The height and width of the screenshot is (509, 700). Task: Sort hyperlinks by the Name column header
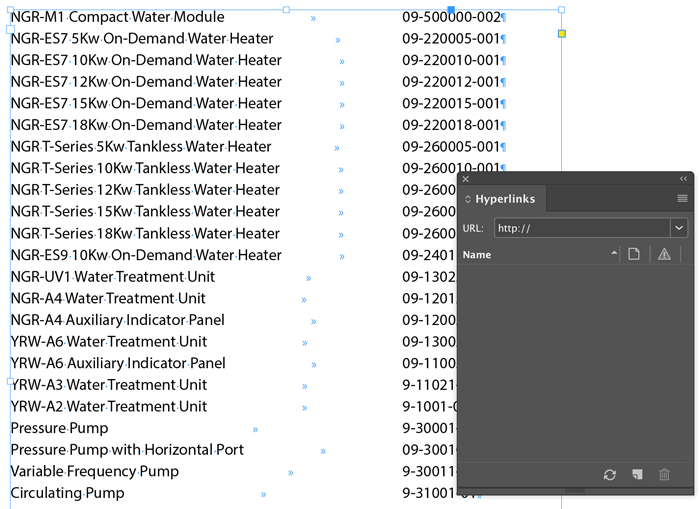(477, 254)
